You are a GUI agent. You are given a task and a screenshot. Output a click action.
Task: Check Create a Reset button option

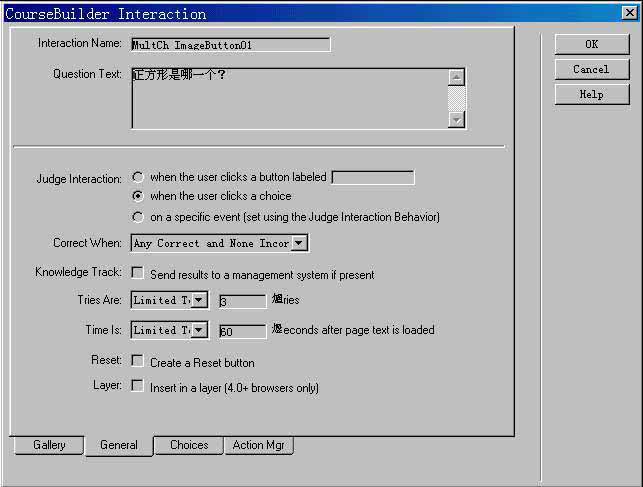point(137,361)
